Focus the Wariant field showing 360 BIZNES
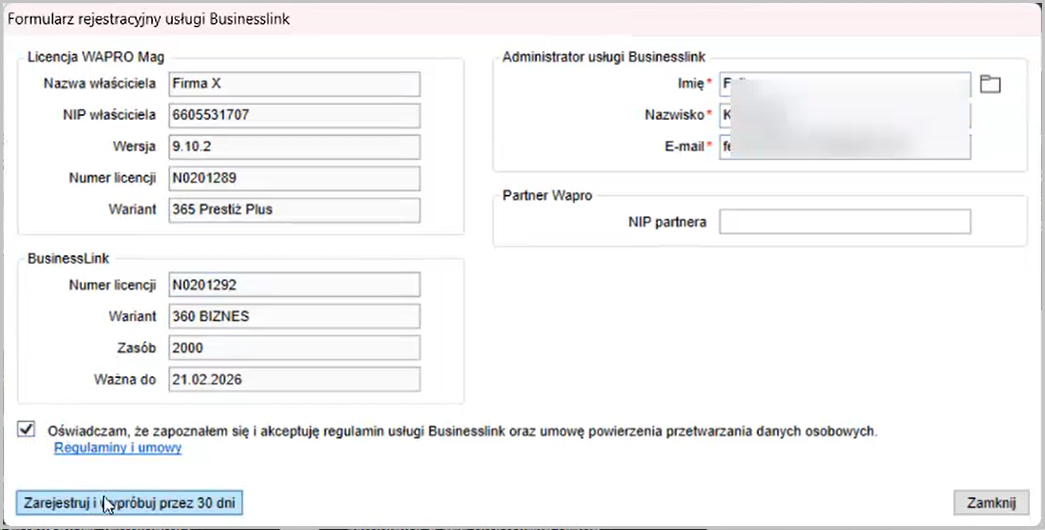 click(x=294, y=317)
